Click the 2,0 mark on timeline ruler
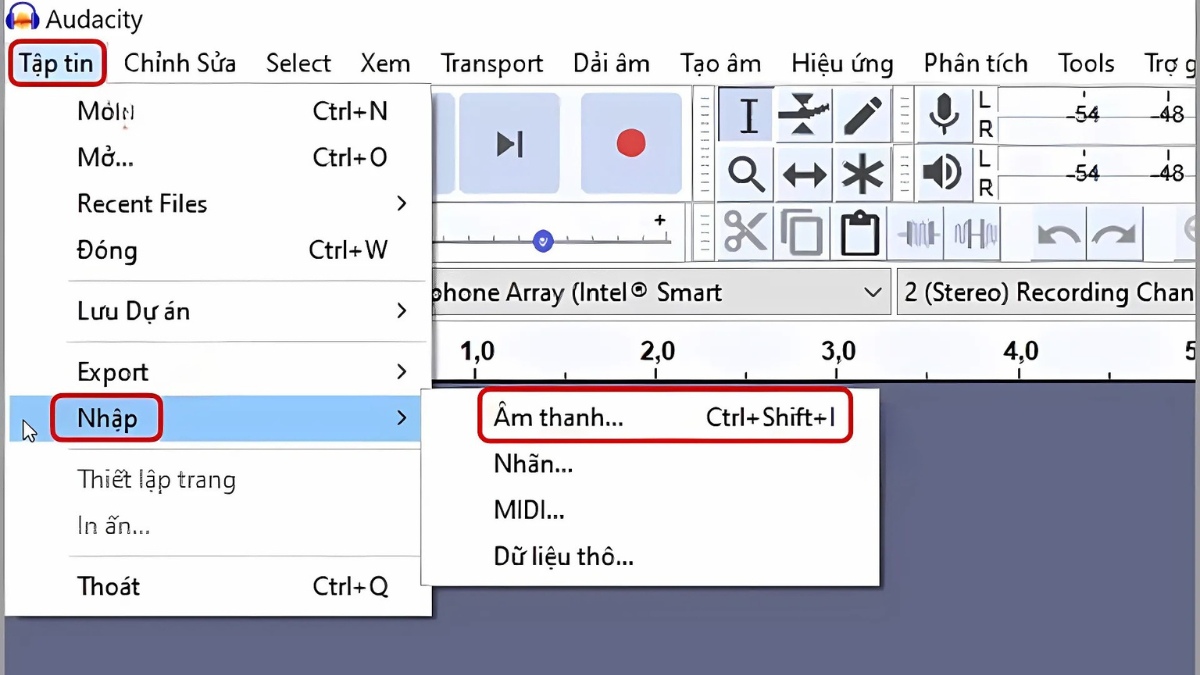 point(657,352)
